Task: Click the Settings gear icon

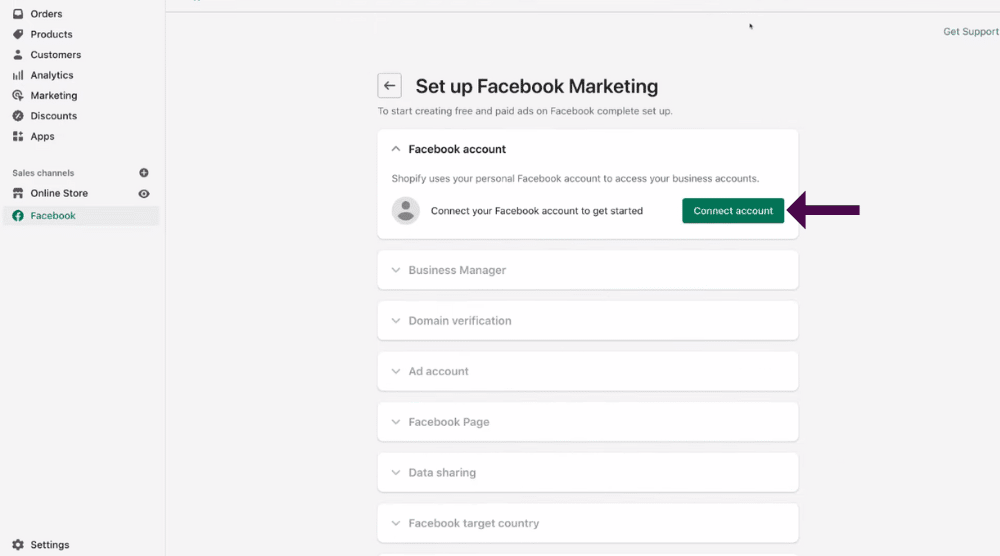Action: (x=18, y=545)
